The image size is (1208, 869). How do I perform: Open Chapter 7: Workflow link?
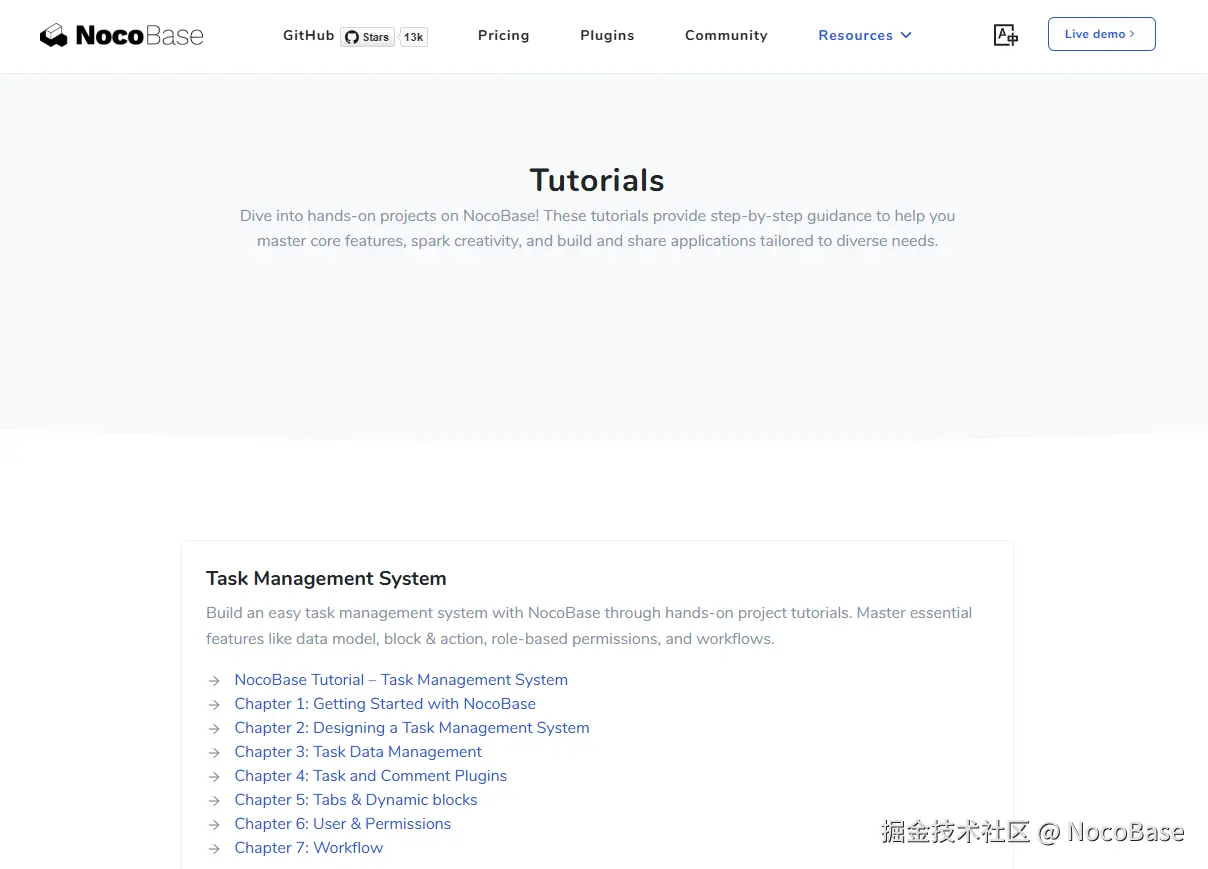point(309,848)
